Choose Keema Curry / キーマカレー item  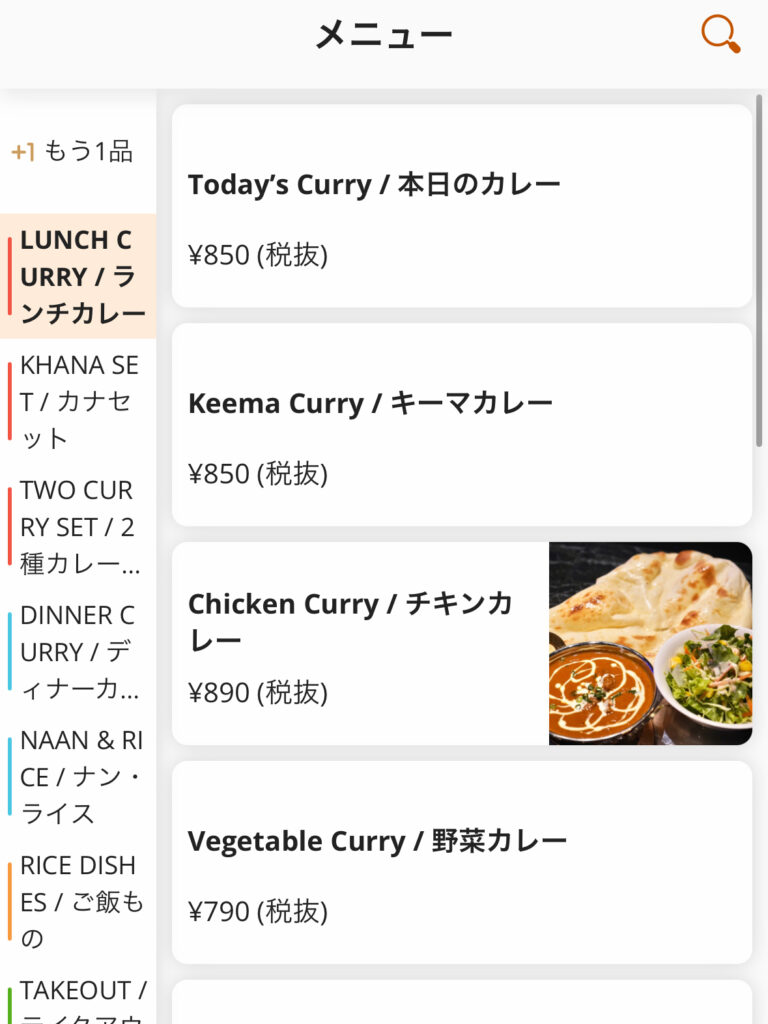pyautogui.click(x=370, y=404)
